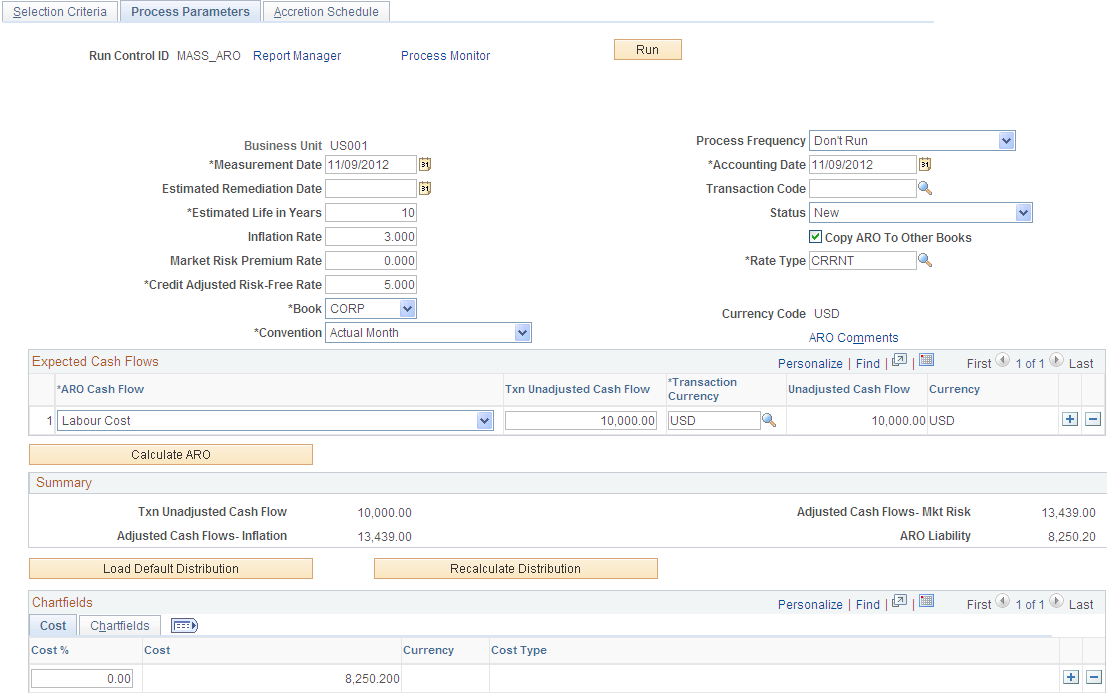This screenshot has width=1107, height=693.
Task: Click the Run button
Action: [647, 49]
